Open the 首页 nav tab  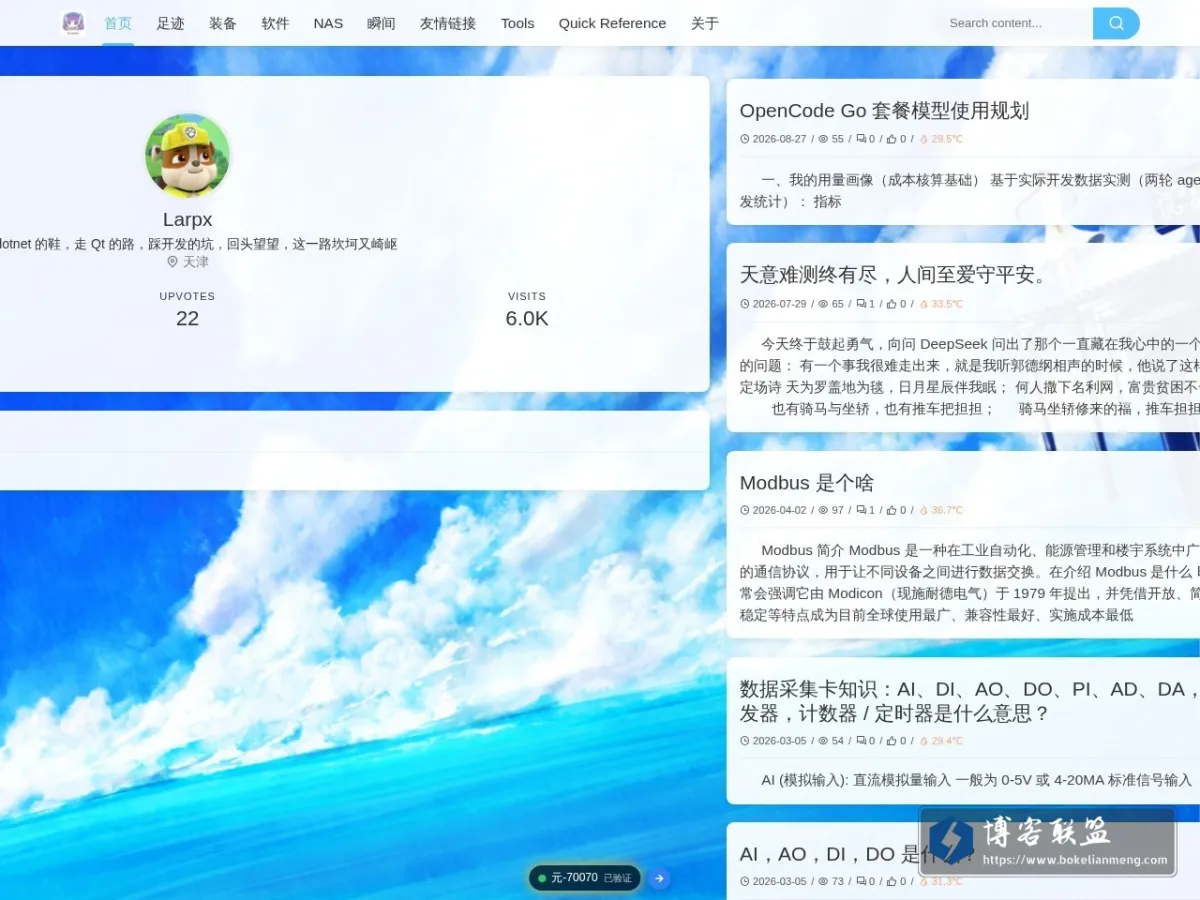click(x=118, y=23)
